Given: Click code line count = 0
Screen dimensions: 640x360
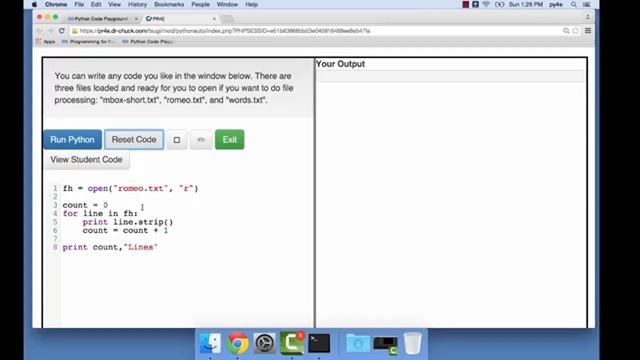Looking at the screenshot, I should [85, 205].
